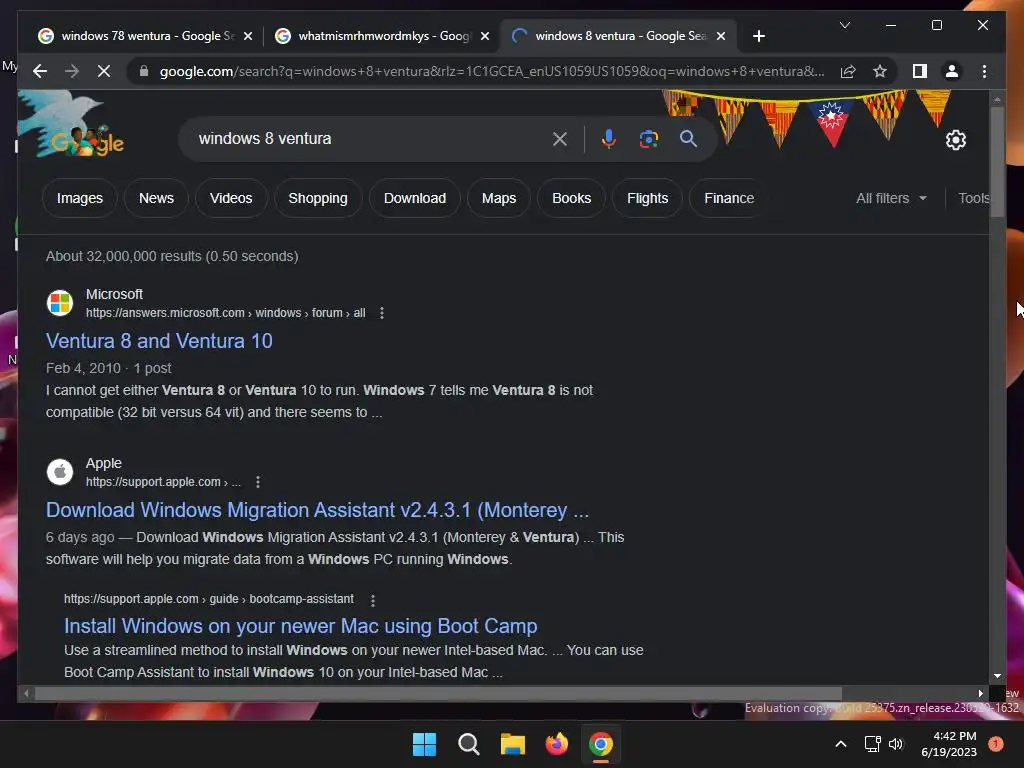1024x768 pixels.
Task: Bookmark this tab with the star icon
Action: 880,71
